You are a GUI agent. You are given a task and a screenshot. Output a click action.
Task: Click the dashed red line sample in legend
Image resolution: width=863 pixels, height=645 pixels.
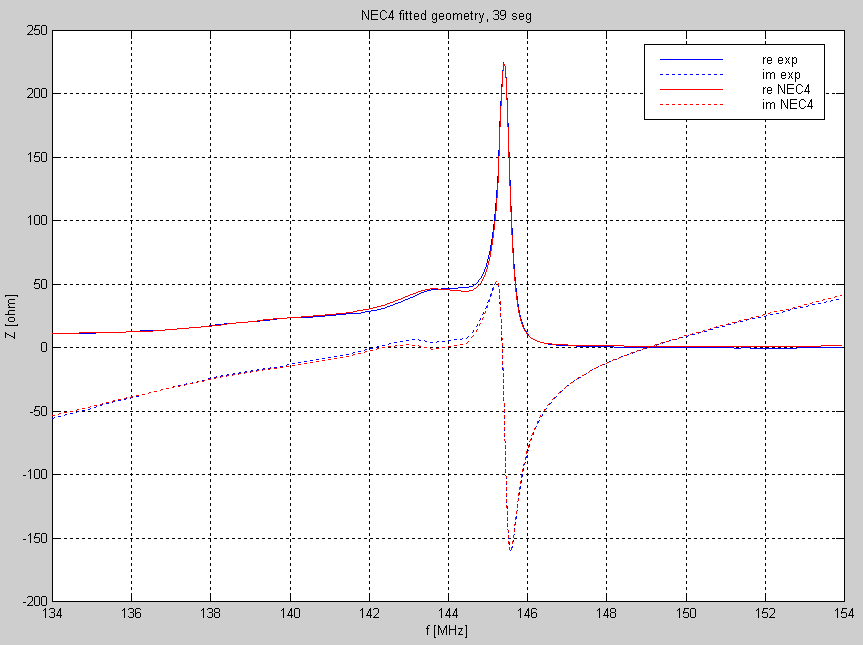pyautogui.click(x=691, y=104)
